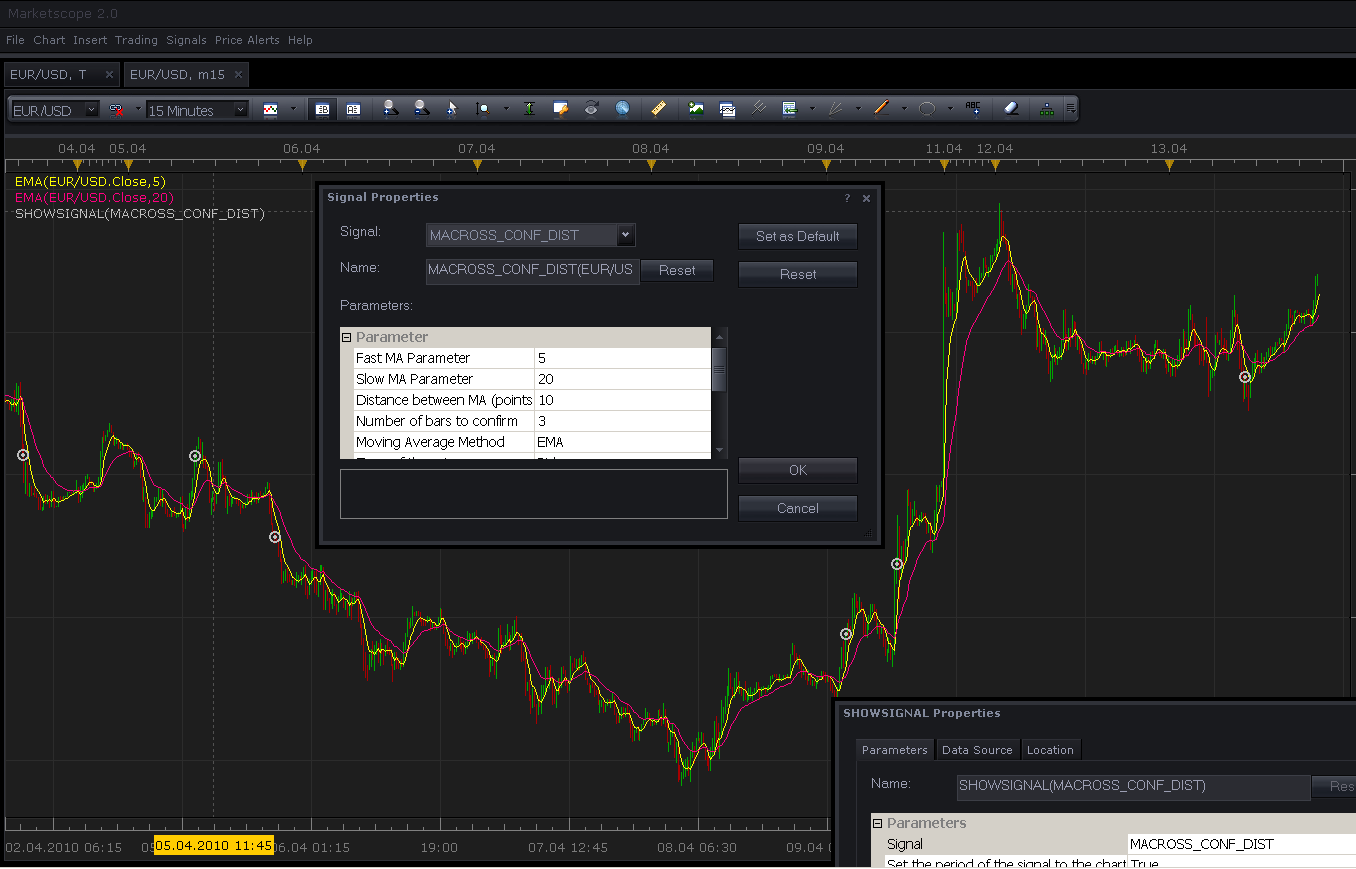Switch to the Data Source tab
The image size is (1356, 869).
tap(977, 750)
